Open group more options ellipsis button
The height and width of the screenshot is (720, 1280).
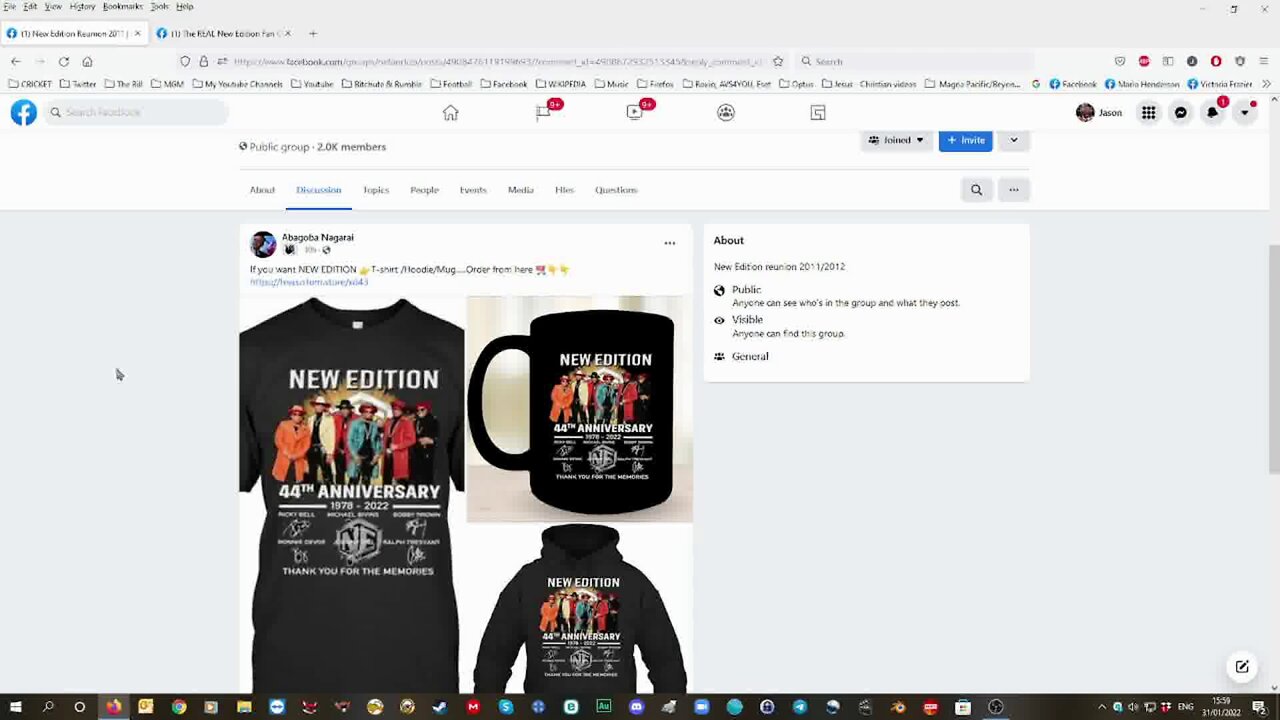(x=1014, y=190)
